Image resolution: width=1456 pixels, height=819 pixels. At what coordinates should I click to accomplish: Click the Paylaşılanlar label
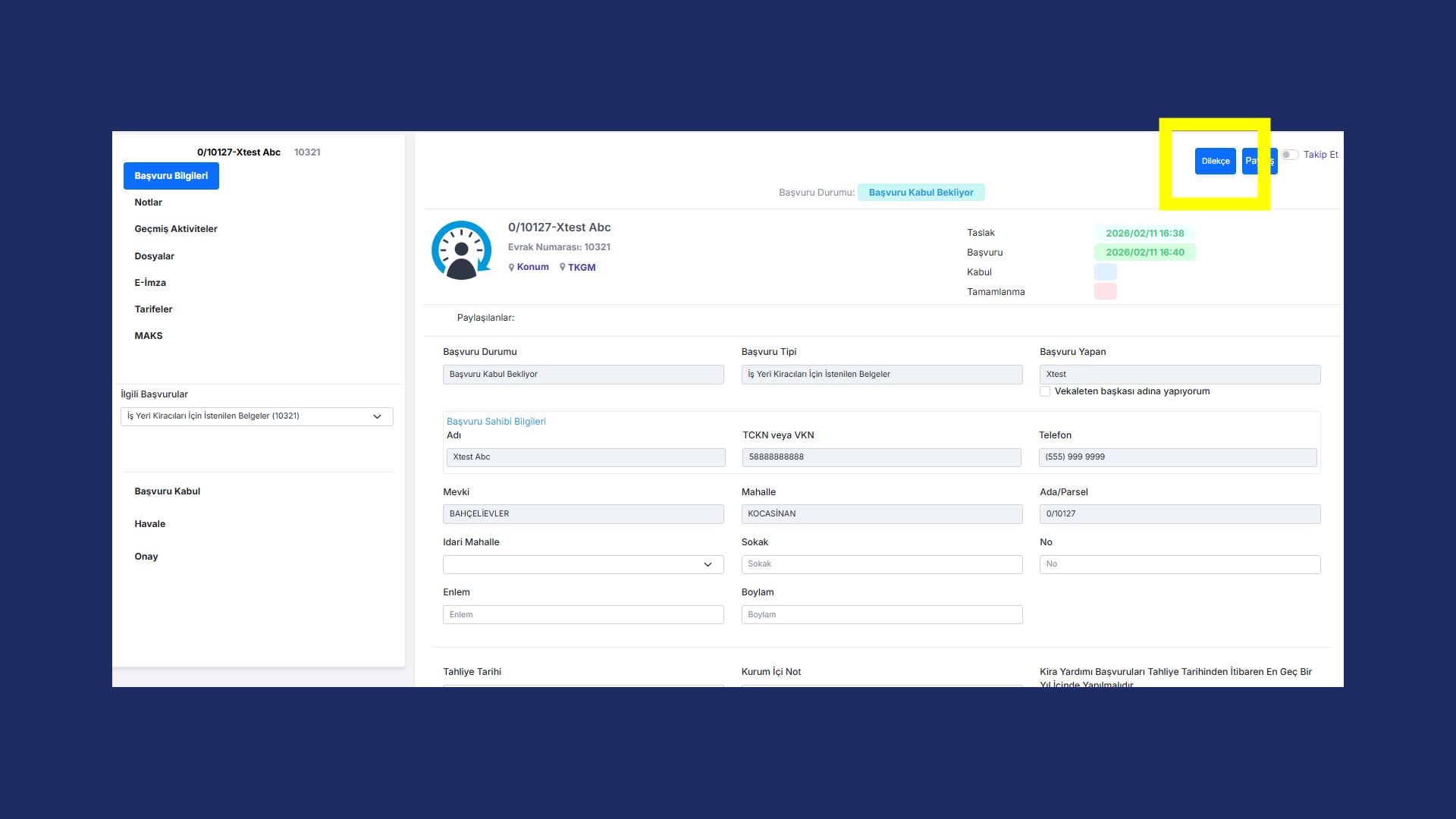click(485, 318)
